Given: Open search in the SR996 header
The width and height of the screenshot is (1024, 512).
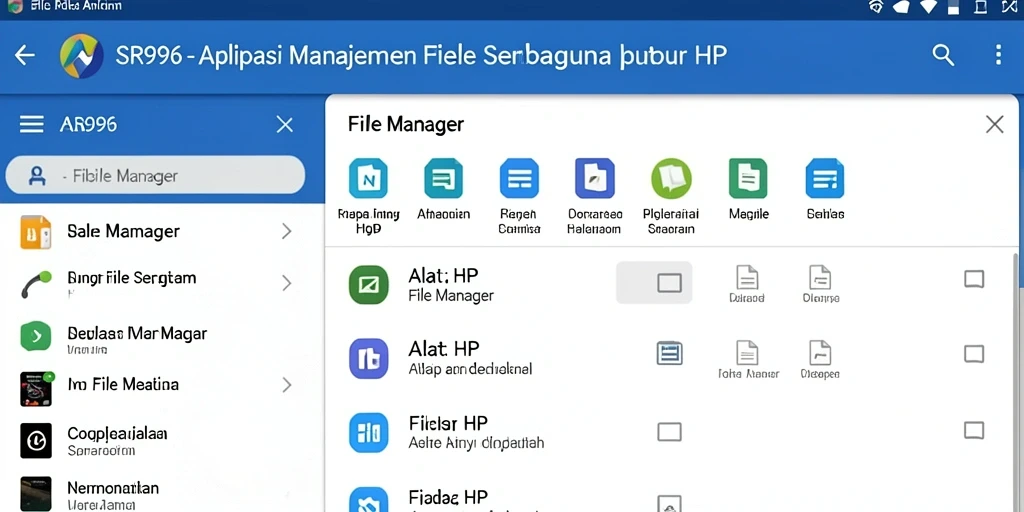Looking at the screenshot, I should 943,56.
